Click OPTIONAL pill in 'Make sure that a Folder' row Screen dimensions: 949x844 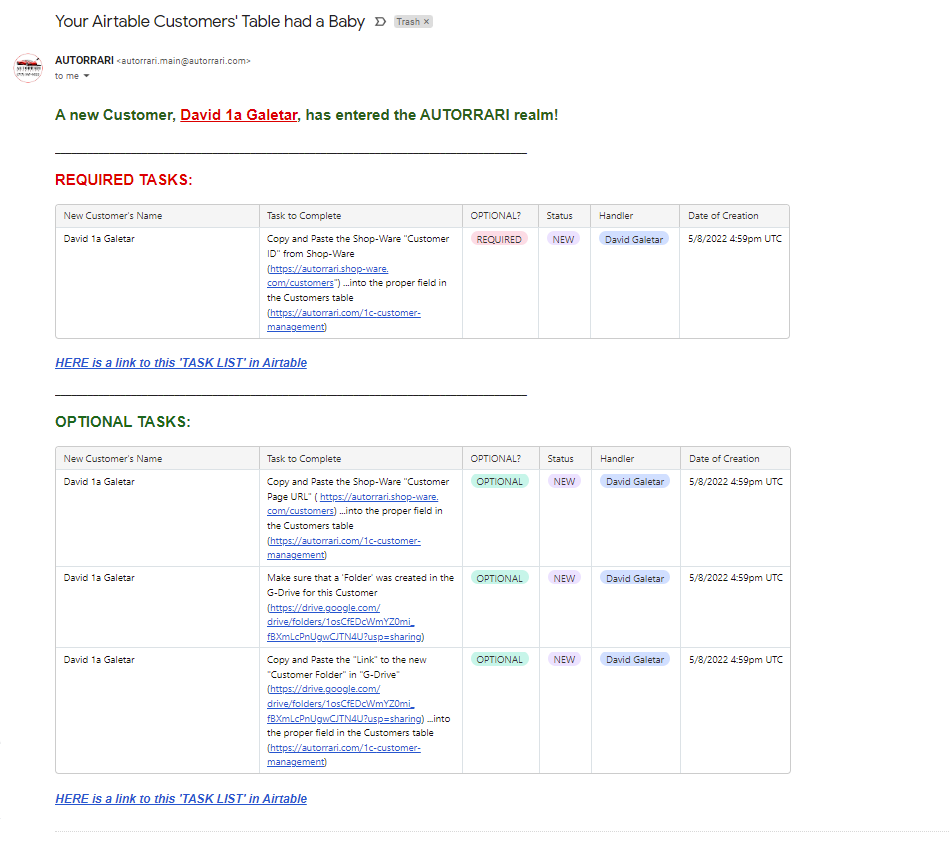tap(499, 578)
